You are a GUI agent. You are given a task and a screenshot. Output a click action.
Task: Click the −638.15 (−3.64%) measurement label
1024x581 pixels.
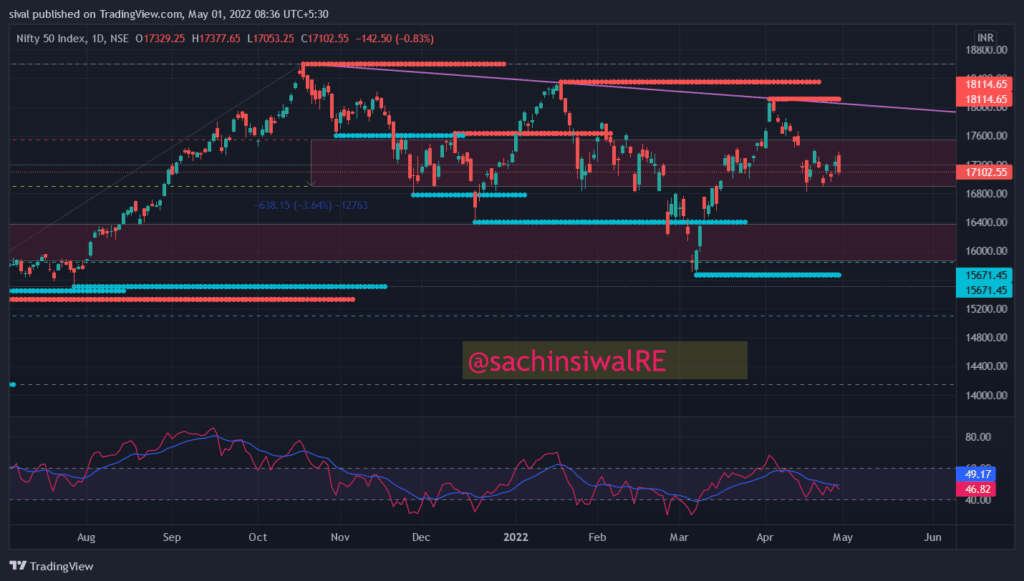(311, 205)
